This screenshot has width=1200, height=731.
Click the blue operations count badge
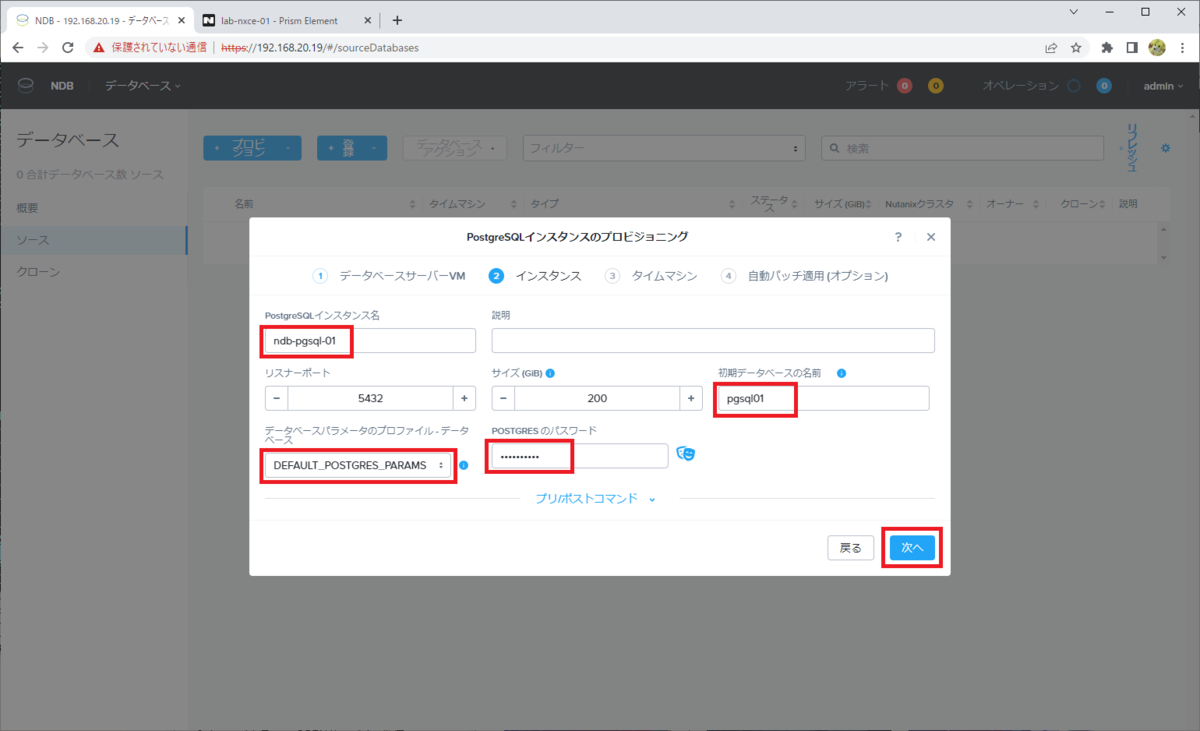tap(1104, 86)
